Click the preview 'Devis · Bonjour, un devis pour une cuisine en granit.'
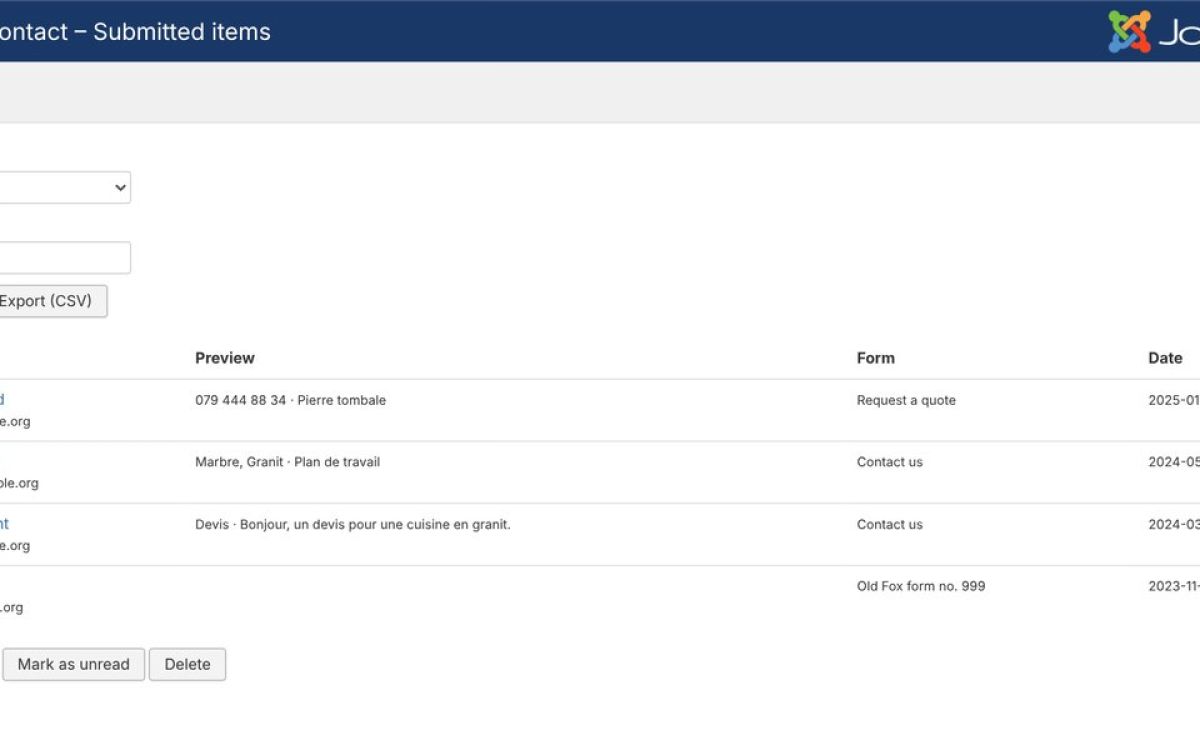The image size is (1200, 750). click(353, 524)
